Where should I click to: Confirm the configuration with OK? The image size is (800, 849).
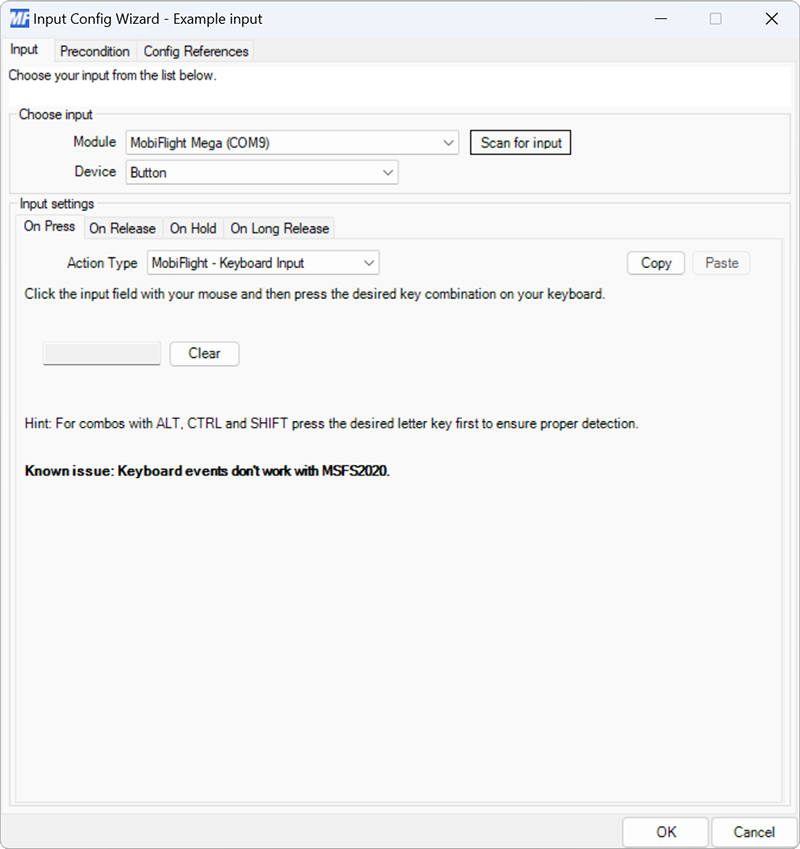(x=665, y=832)
